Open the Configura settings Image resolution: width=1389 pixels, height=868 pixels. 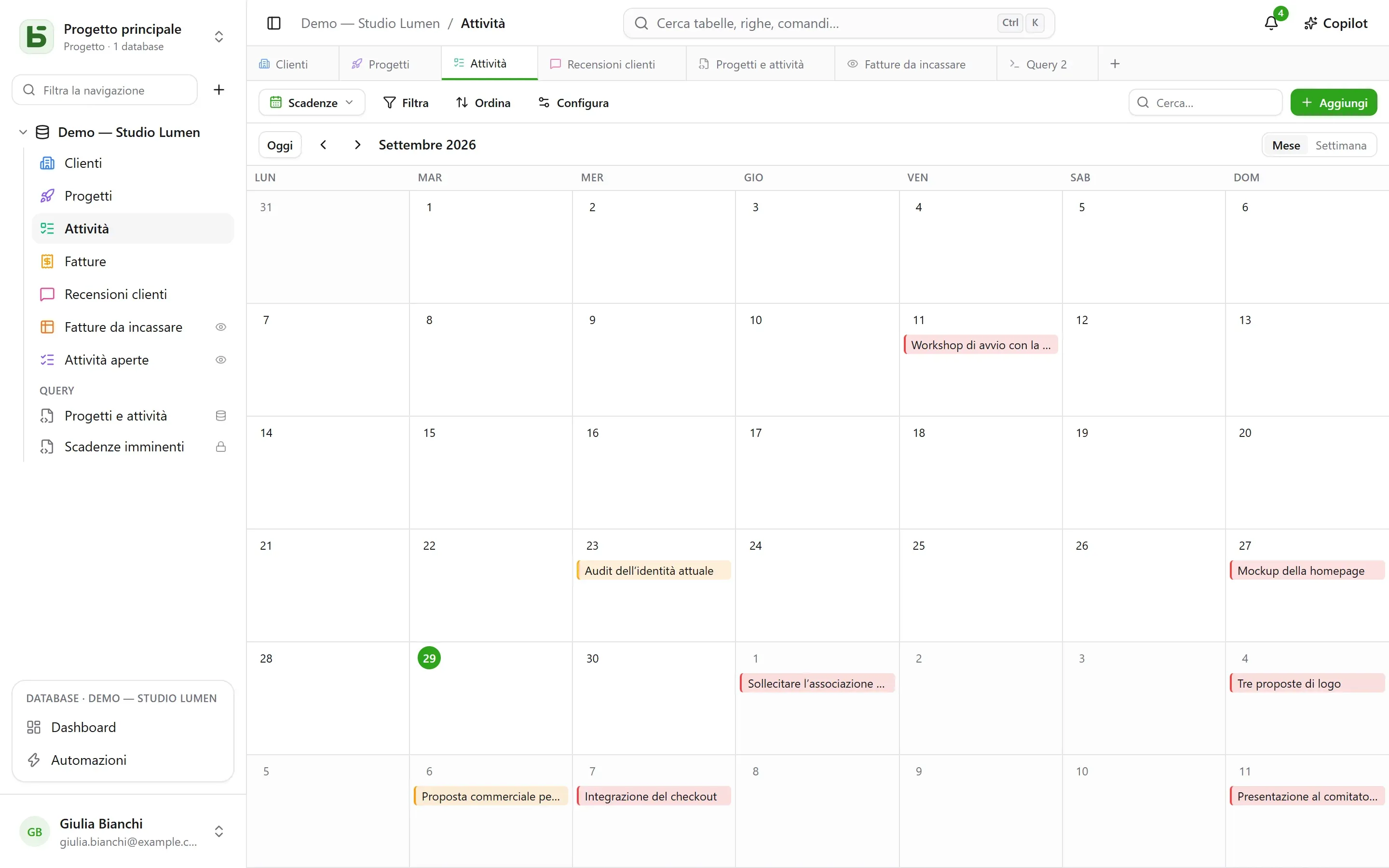573,103
